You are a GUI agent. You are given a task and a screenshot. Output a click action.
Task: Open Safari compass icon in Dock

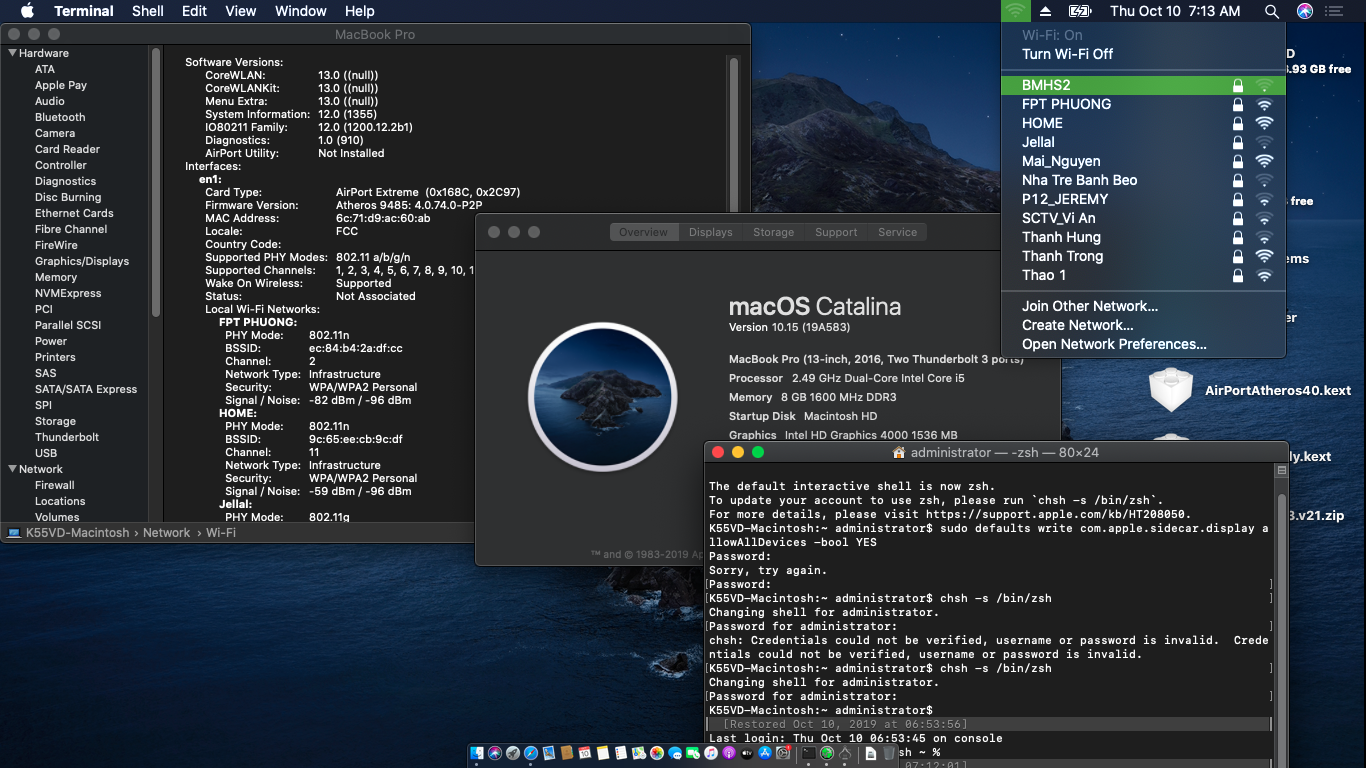(x=531, y=753)
